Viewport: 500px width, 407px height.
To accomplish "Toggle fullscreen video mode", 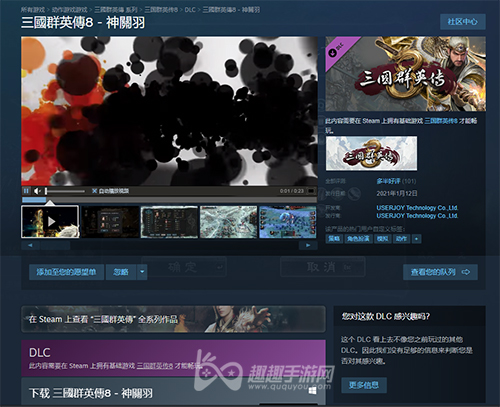I will (x=311, y=191).
